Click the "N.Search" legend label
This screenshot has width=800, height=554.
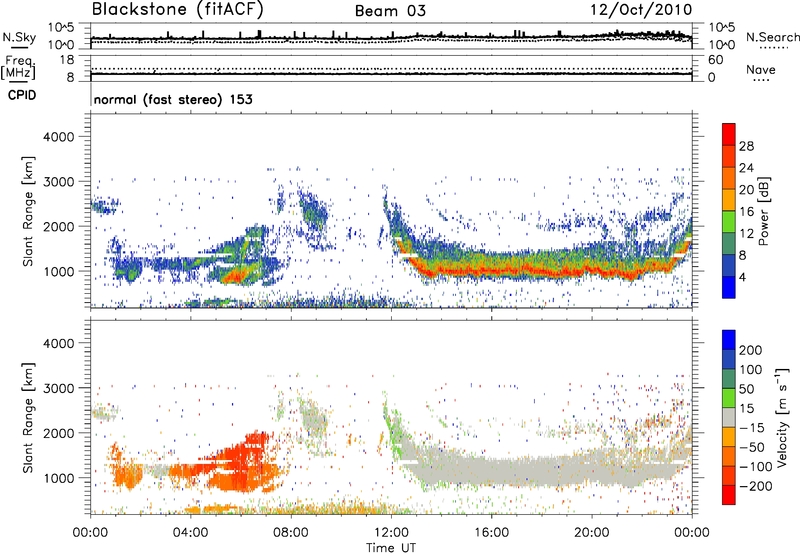[772, 37]
